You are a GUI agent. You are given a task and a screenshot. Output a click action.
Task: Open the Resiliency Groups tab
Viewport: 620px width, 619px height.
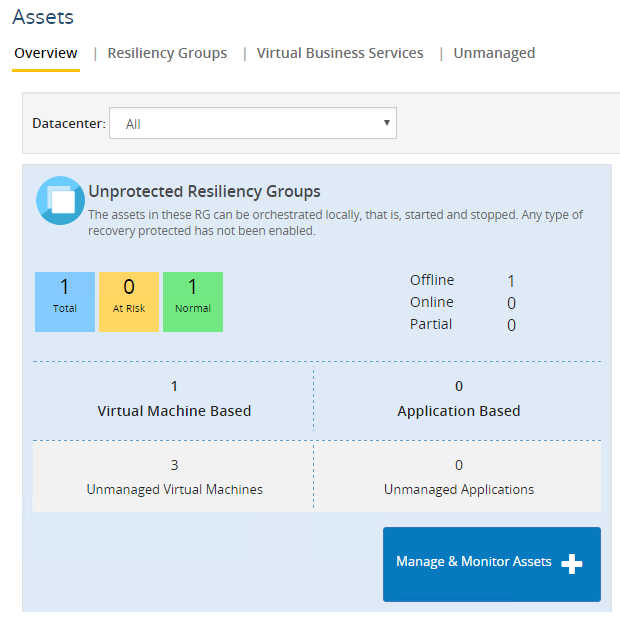point(167,54)
